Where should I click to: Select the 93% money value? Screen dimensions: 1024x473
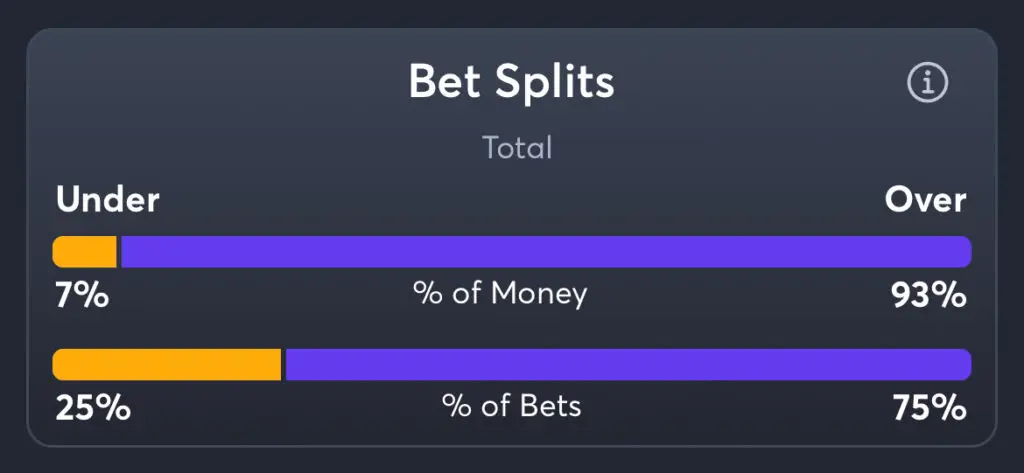(929, 296)
